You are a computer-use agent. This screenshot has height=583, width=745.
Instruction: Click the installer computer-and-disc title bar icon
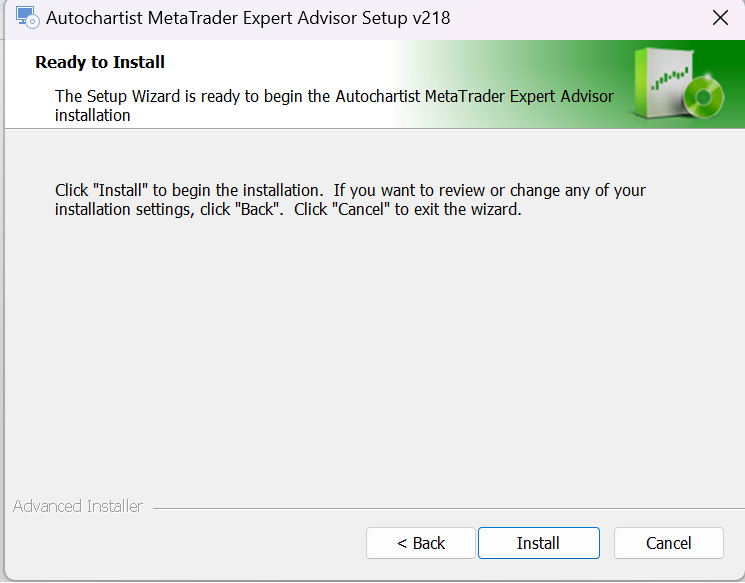[27, 18]
